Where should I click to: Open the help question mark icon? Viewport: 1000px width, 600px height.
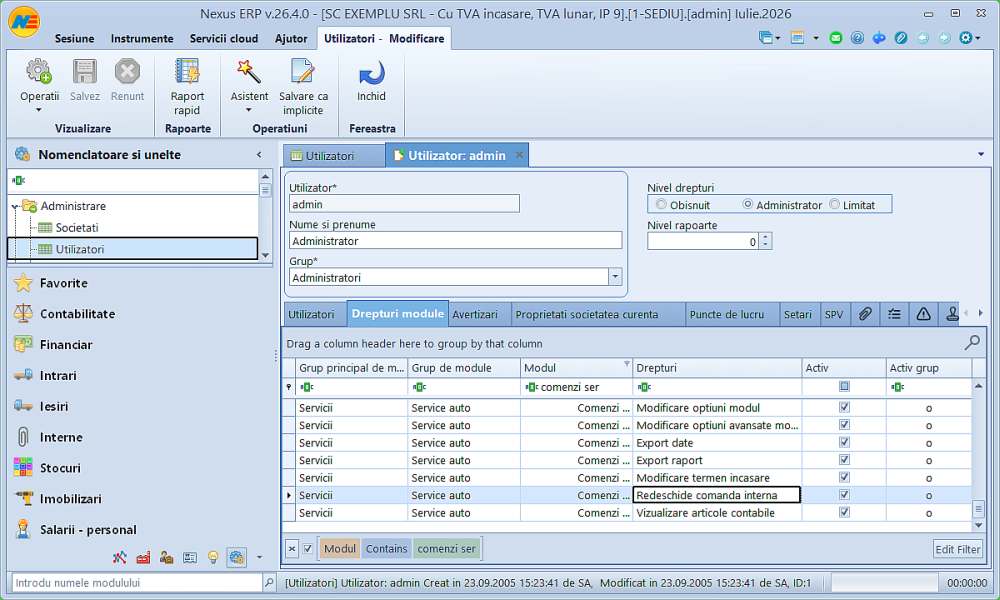[x=857, y=38]
